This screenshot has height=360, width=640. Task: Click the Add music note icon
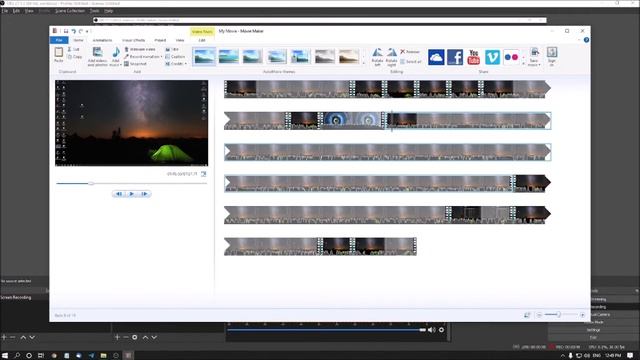pos(116,52)
